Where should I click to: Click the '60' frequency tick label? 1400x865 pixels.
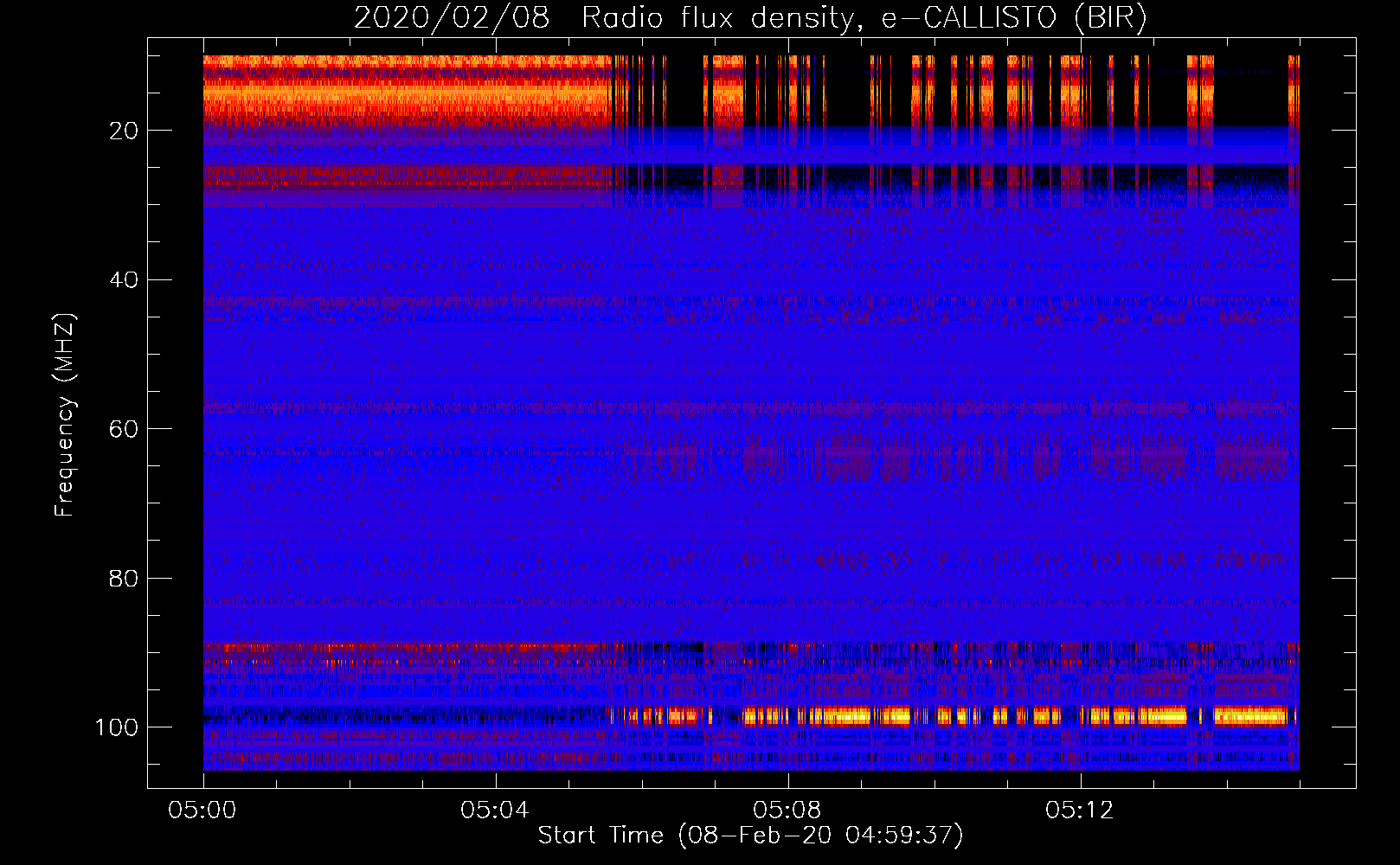pos(124,429)
